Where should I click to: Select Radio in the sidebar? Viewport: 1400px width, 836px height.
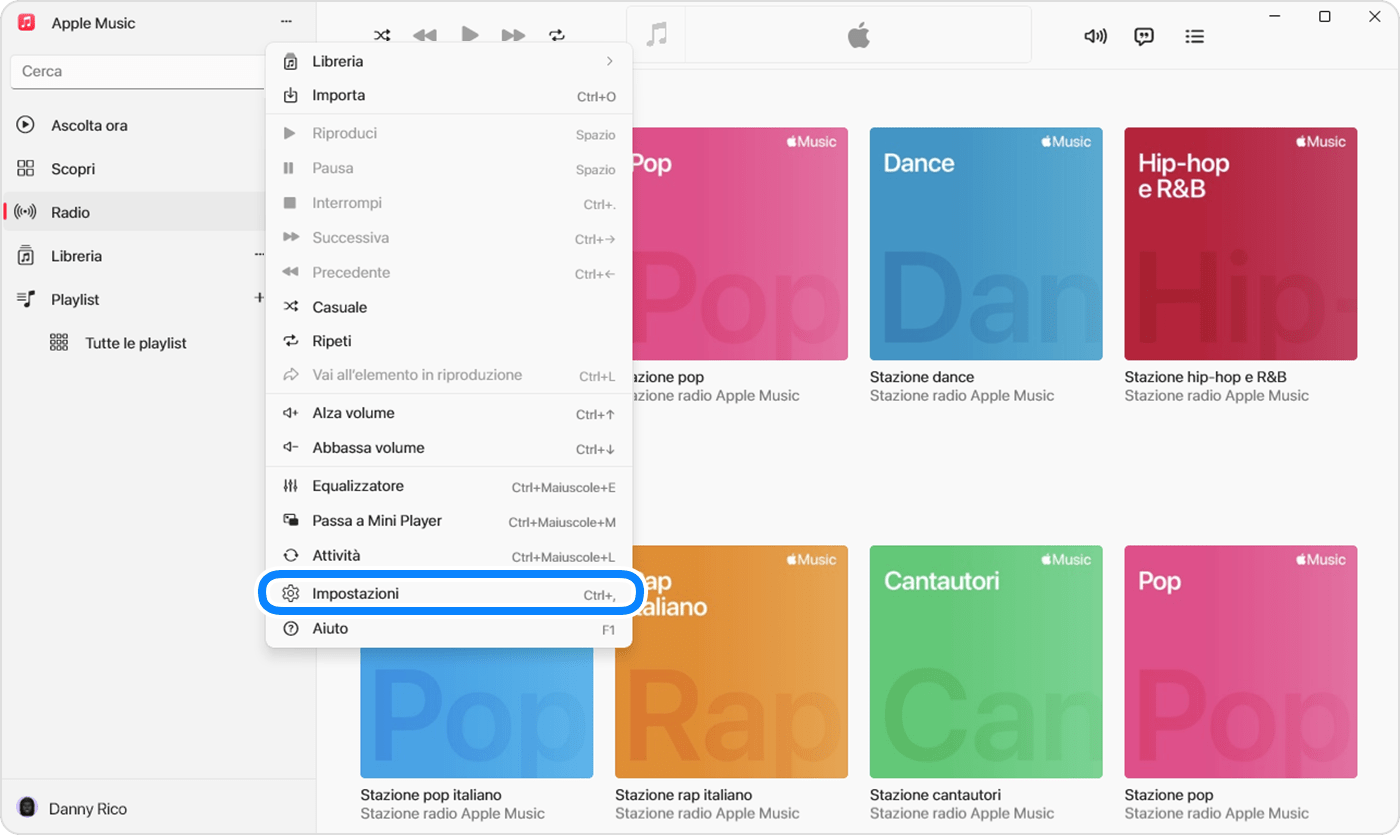pyautogui.click(x=135, y=212)
